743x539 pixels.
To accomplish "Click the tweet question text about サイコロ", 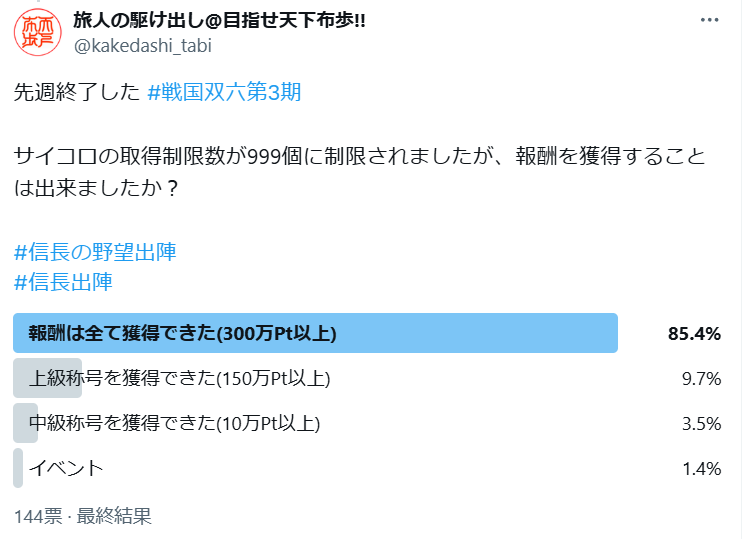I will pos(360,172).
